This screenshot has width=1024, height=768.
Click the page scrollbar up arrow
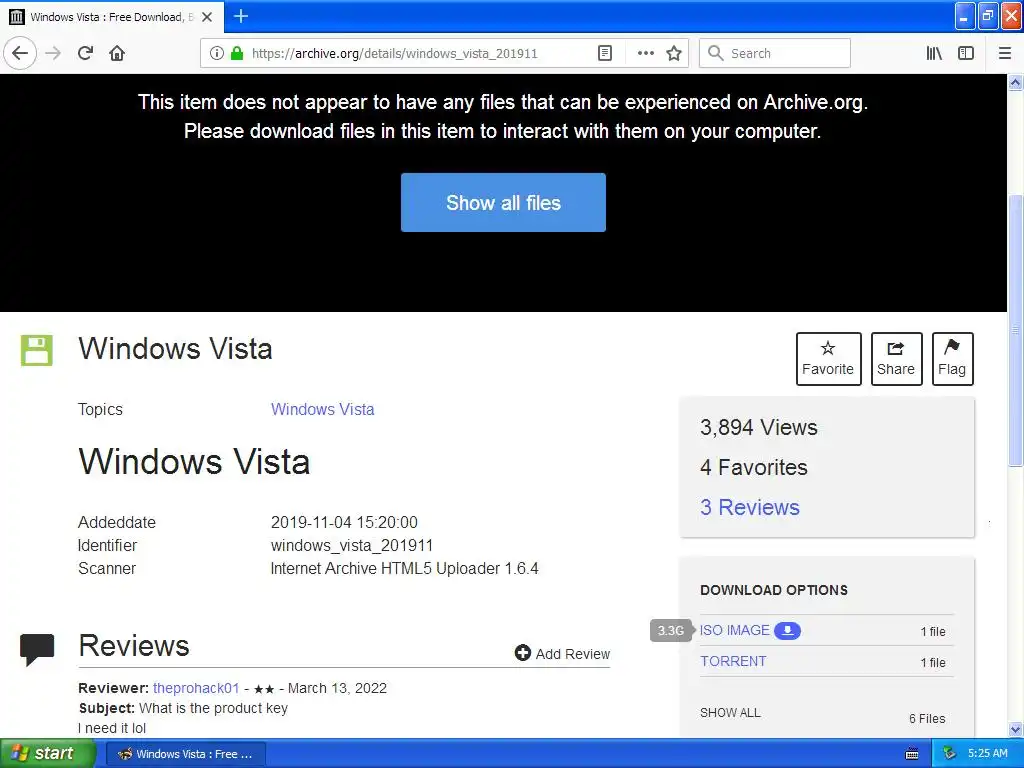(1016, 82)
